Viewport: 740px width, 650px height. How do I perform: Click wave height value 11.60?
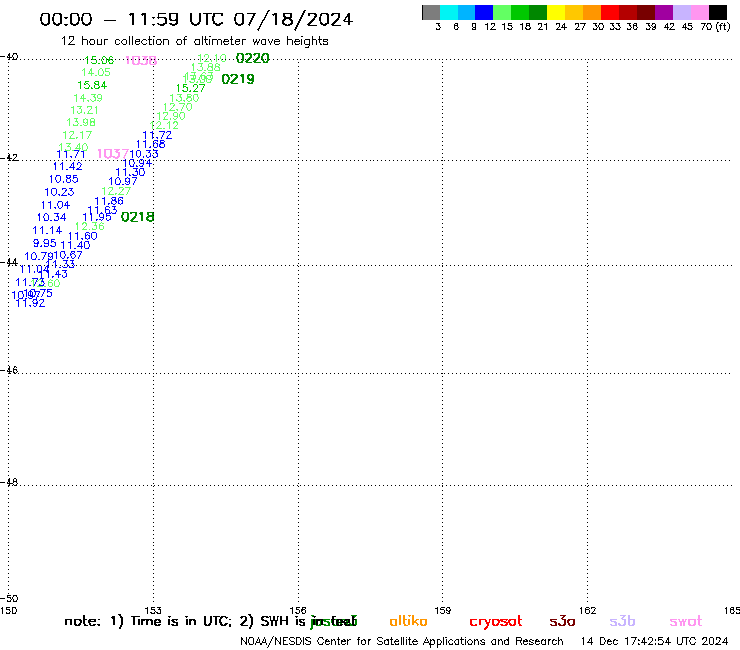click(83, 236)
